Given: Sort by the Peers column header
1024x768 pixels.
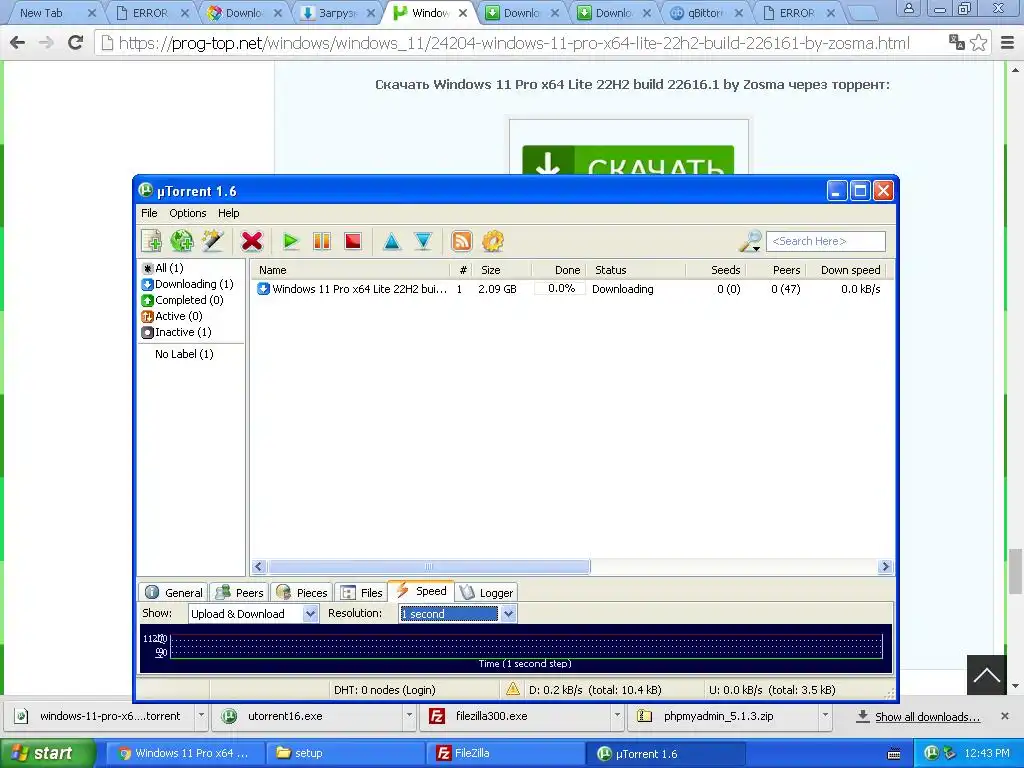Looking at the screenshot, I should point(776,270).
